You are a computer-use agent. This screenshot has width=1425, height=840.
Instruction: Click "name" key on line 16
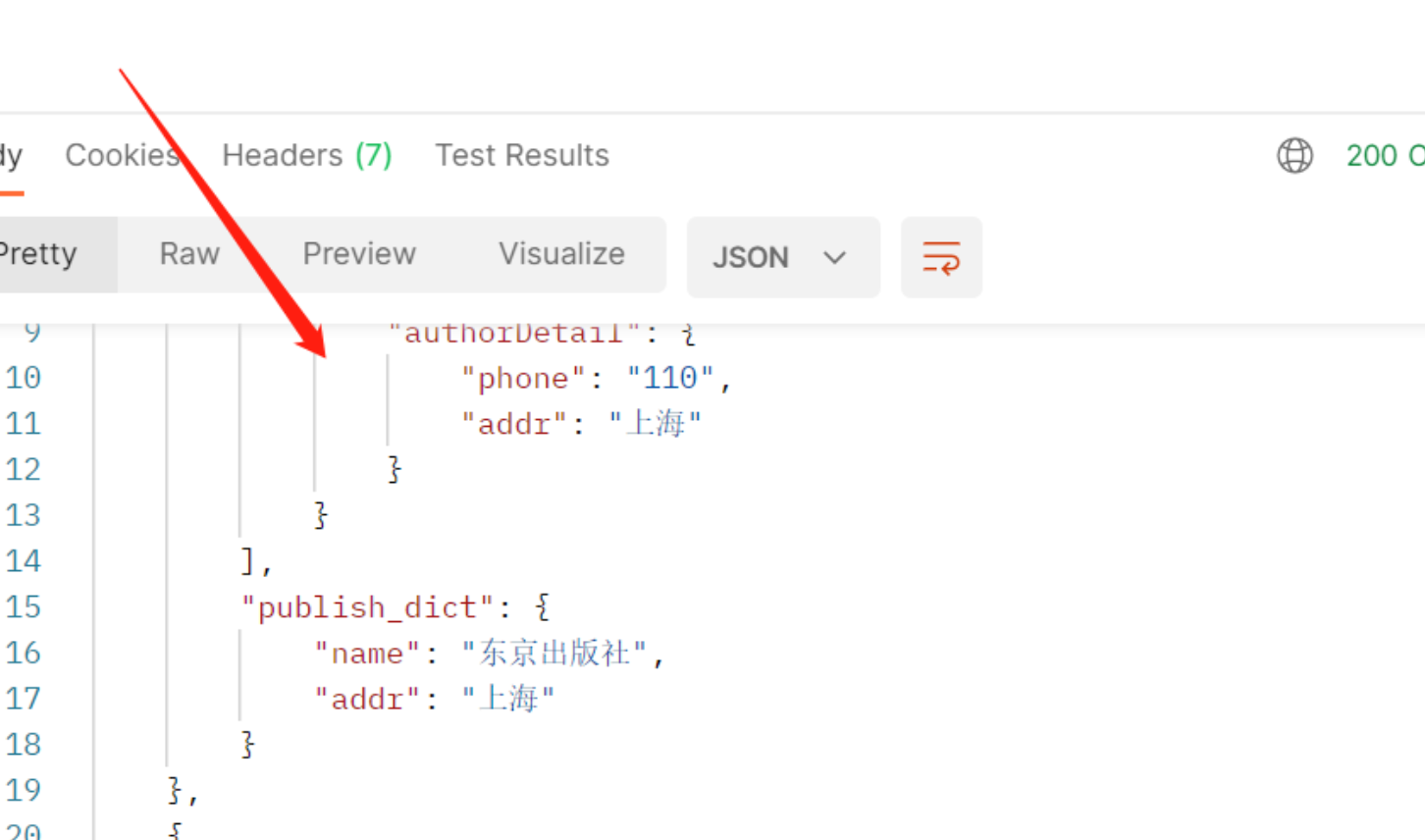coord(367,654)
